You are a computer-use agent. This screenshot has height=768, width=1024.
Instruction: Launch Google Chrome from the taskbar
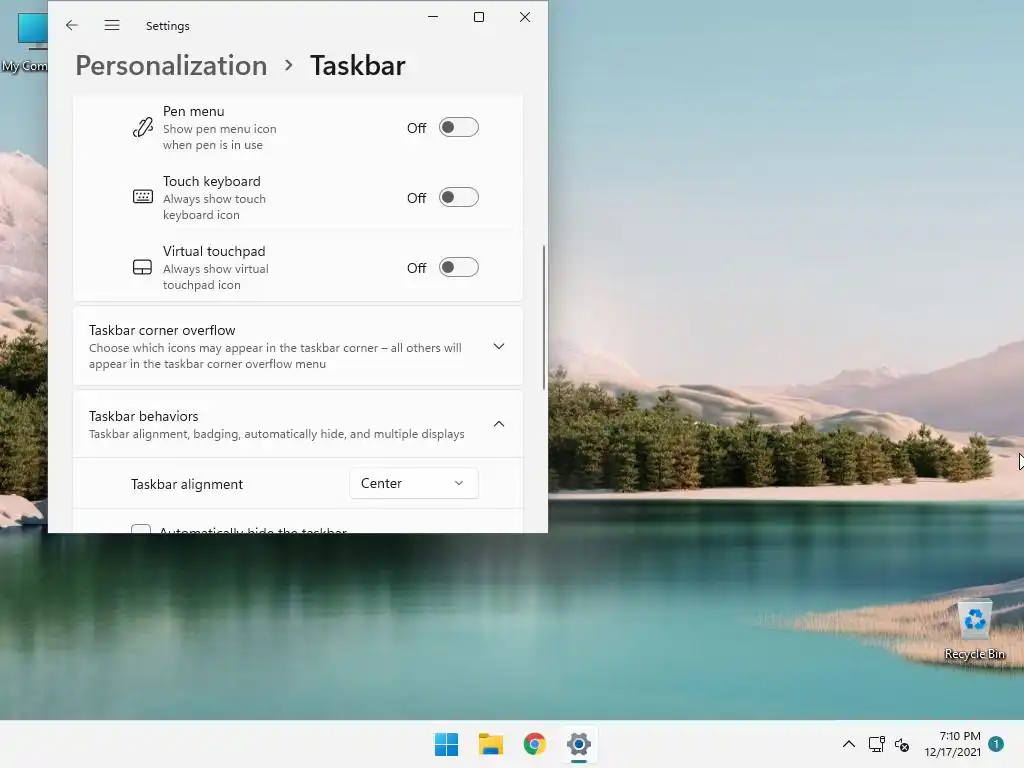pos(535,744)
